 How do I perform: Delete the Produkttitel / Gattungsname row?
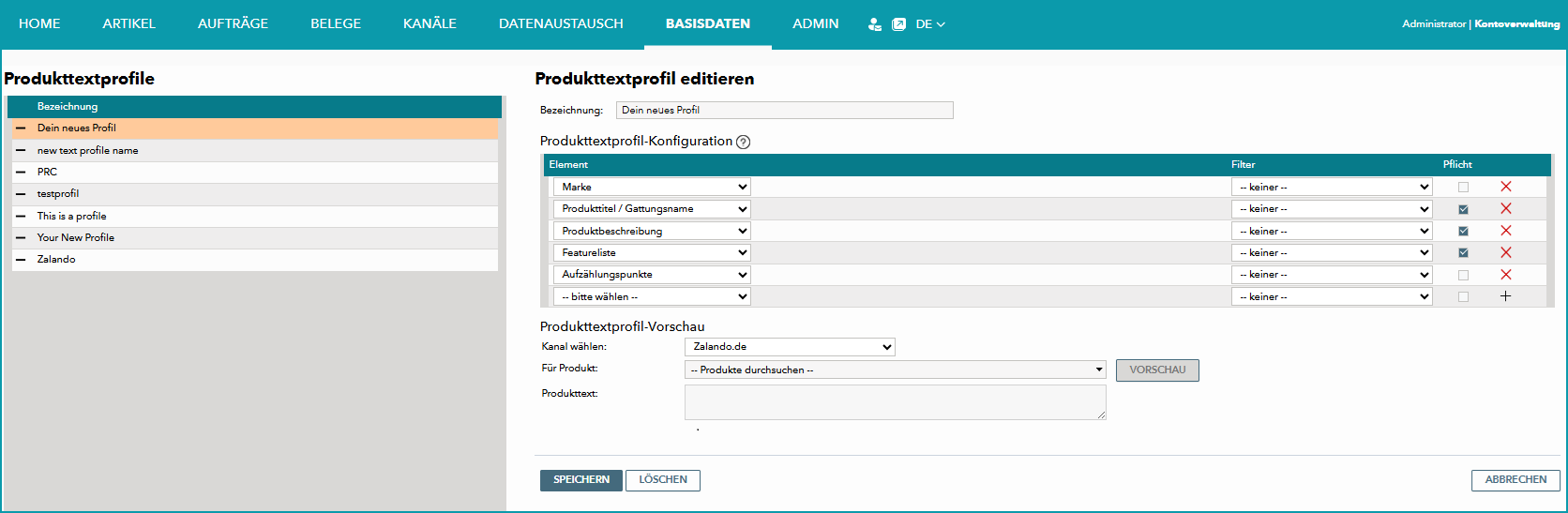click(x=1506, y=208)
